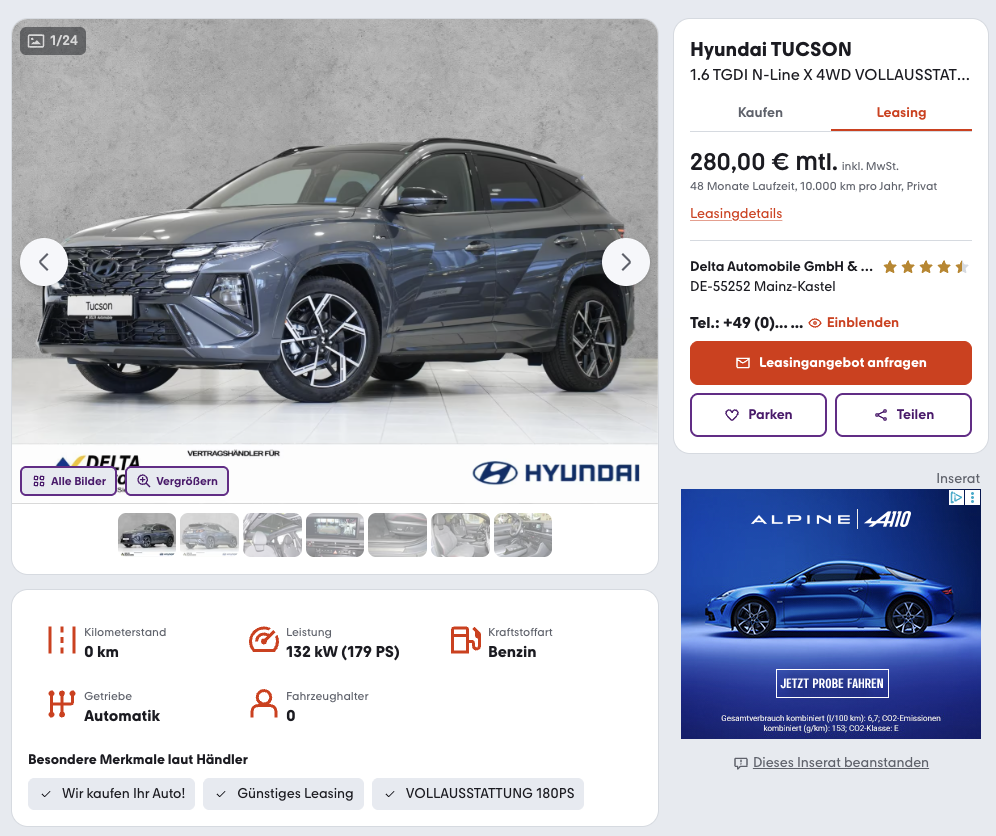The image size is (996, 836).
Task: Click the Hyundai logo in dealer banner
Action: point(556,473)
